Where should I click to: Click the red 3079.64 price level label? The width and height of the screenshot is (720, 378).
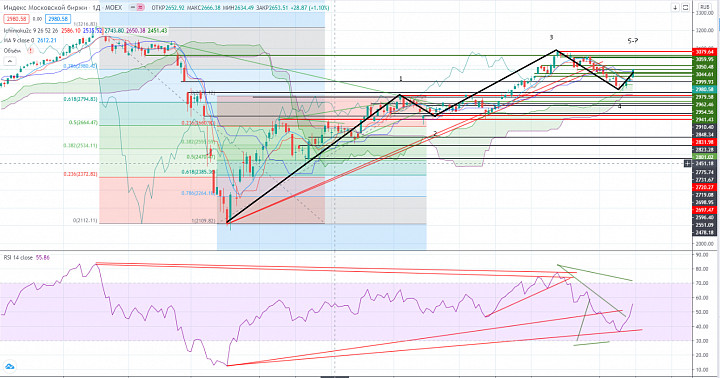click(704, 52)
